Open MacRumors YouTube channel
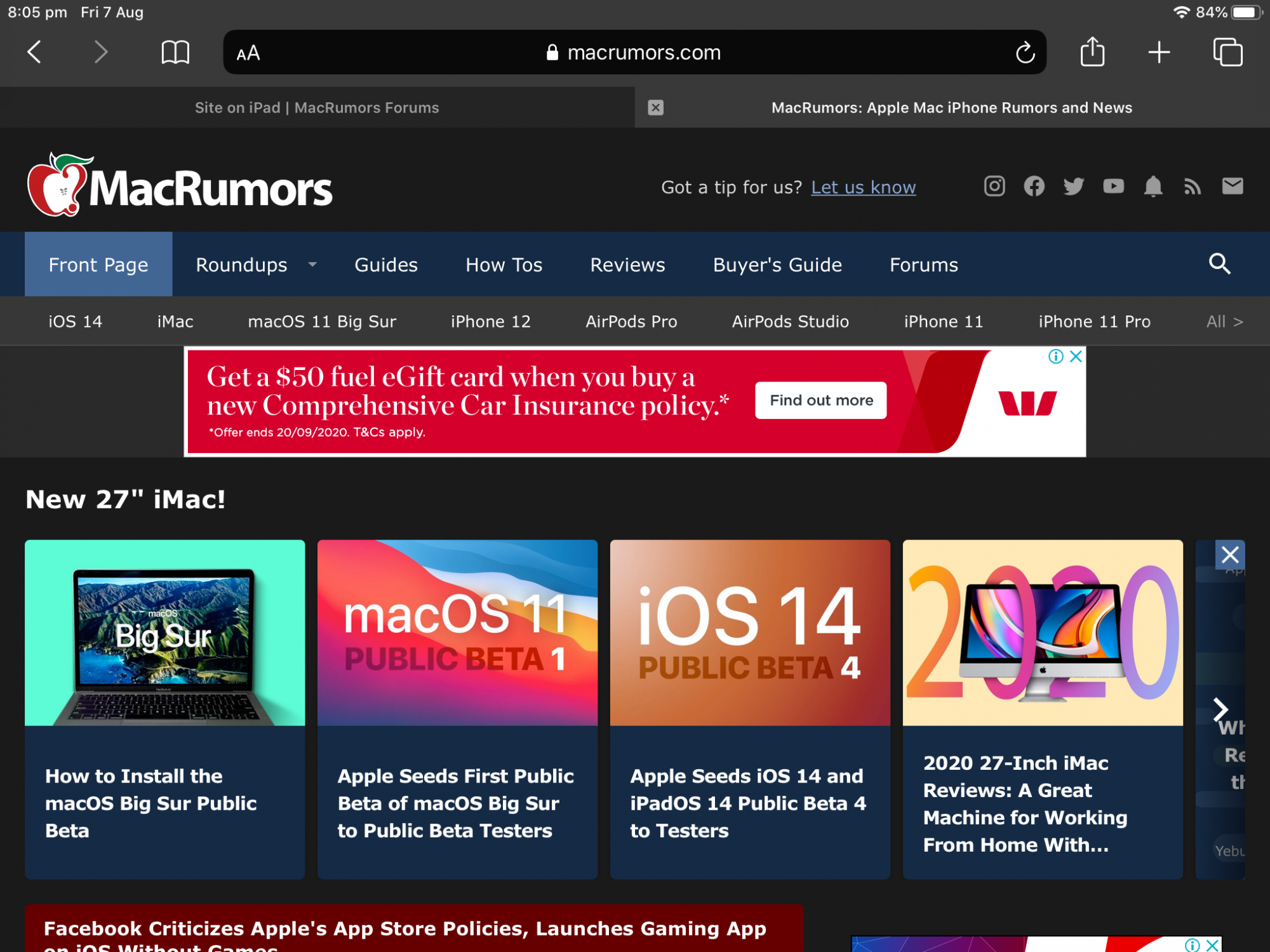Viewport: 1270px width, 952px height. (x=1113, y=186)
